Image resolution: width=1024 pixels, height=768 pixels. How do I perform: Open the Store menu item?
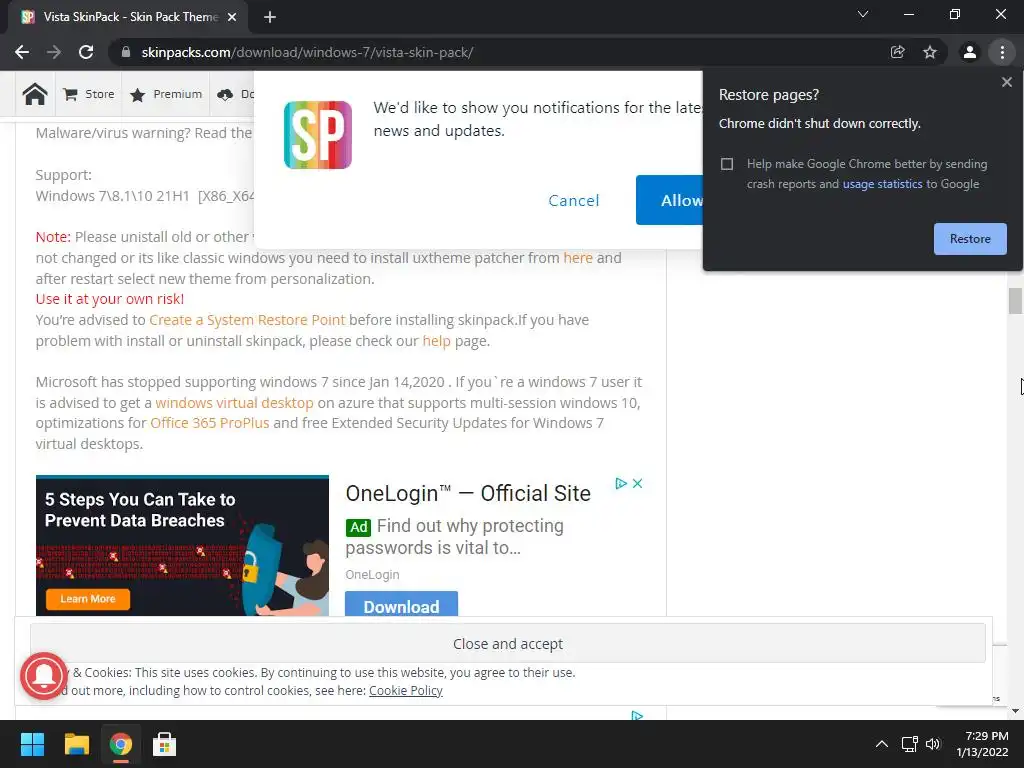89,95
